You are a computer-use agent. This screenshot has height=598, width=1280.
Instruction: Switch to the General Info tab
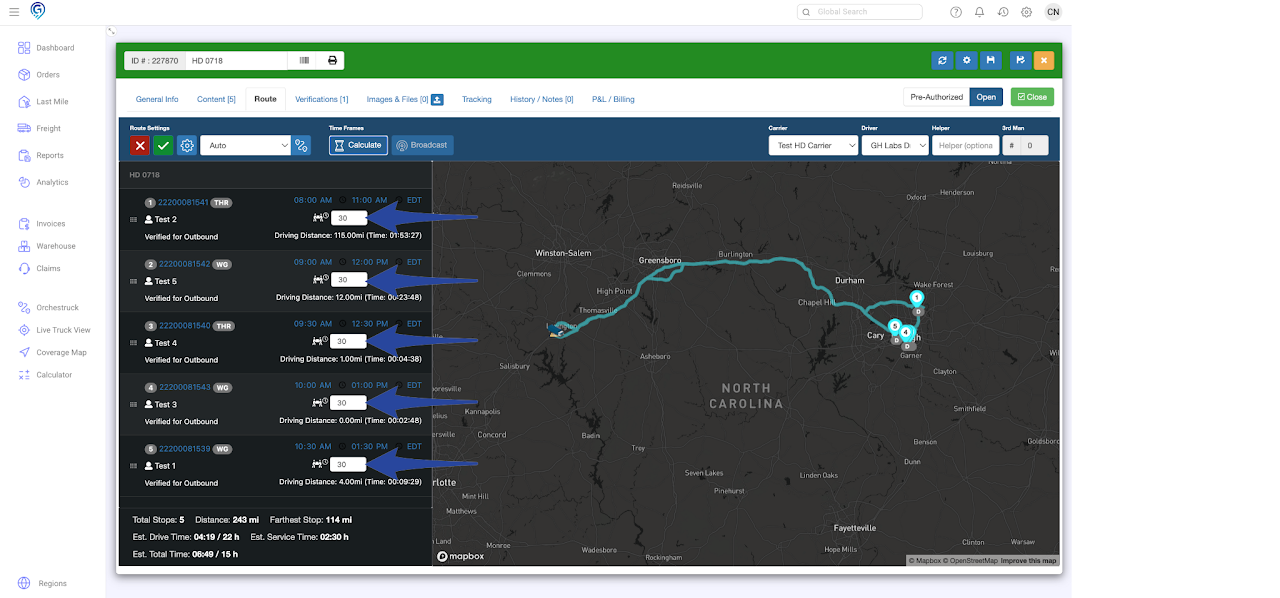(x=157, y=99)
